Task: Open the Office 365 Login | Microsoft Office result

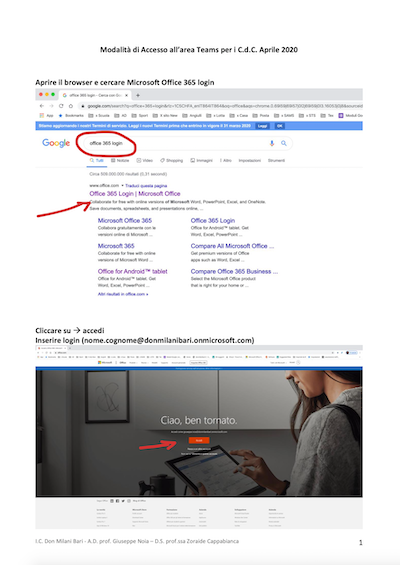Action: point(135,193)
